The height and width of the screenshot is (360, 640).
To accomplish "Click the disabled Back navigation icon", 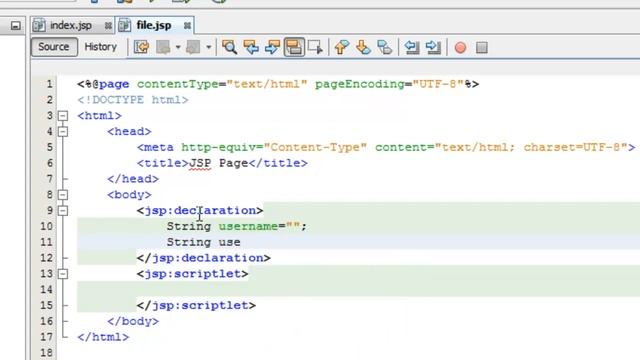I will pyautogui.click(x=163, y=47).
